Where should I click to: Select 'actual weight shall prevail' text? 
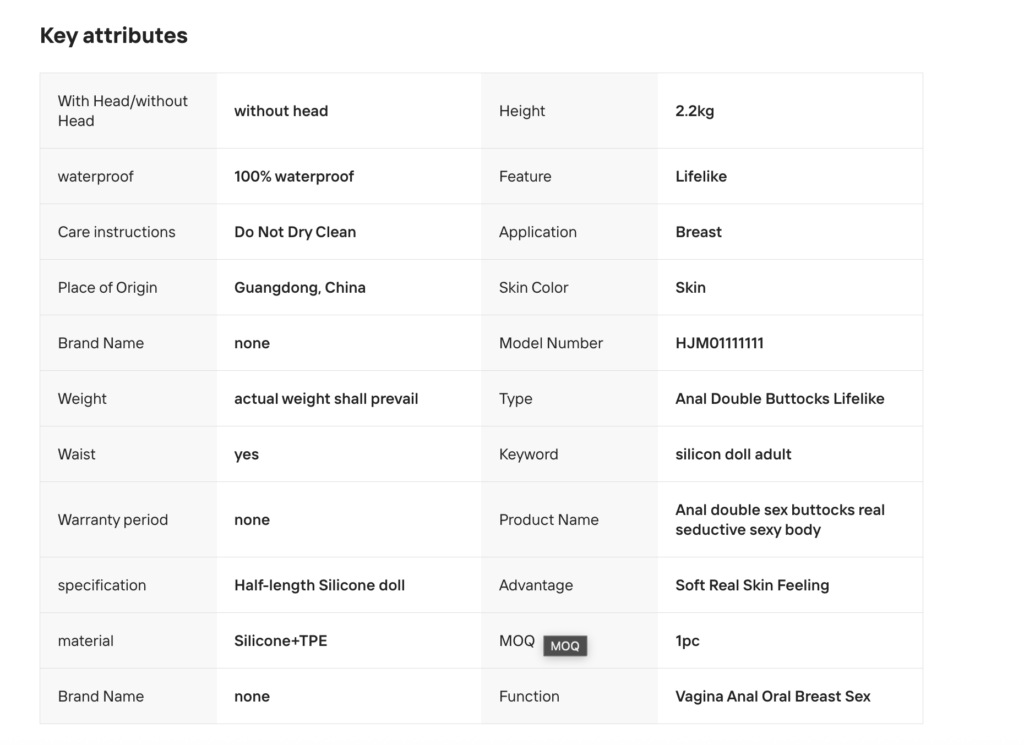[326, 398]
